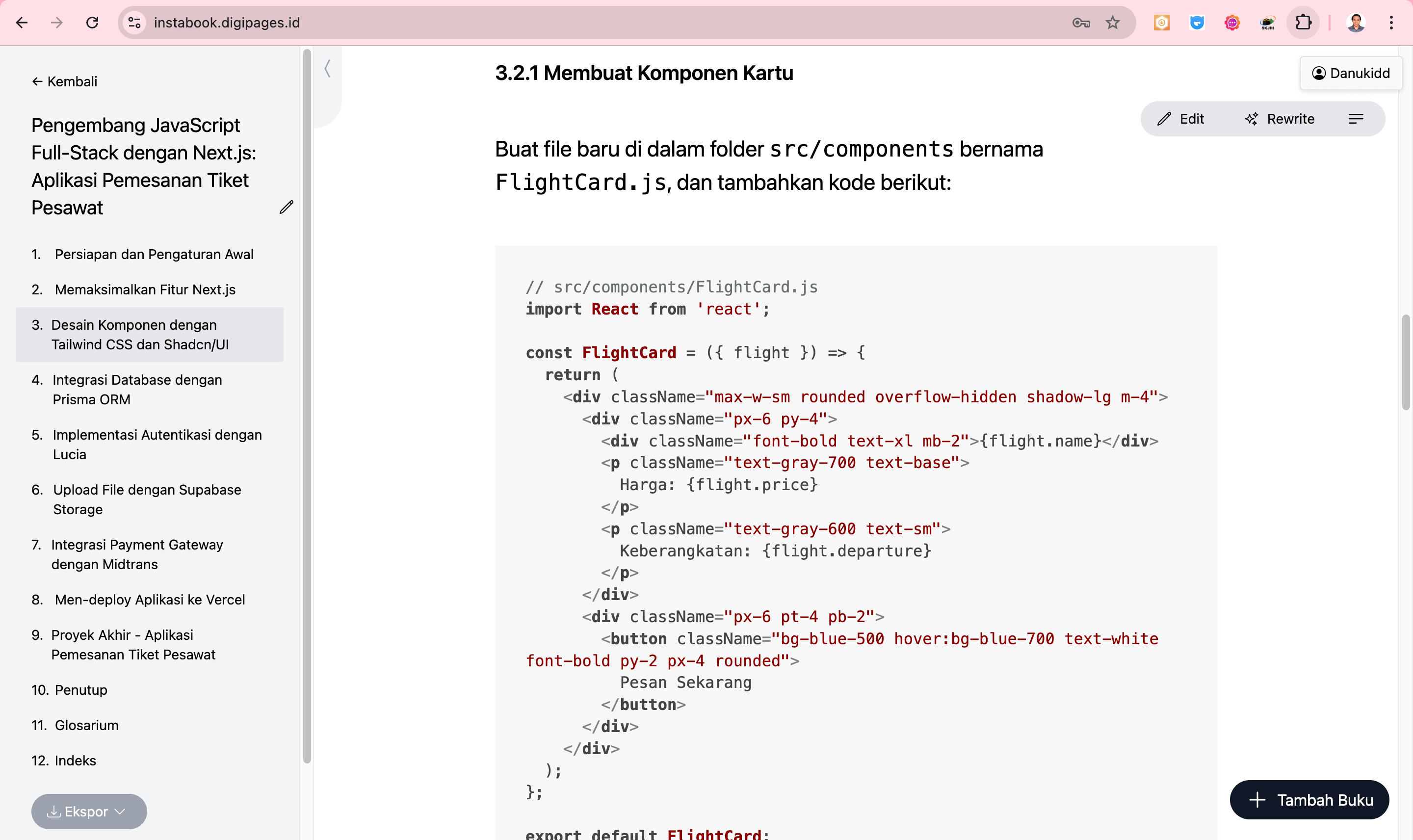The image size is (1413, 840).
Task: Open the Danukidd account button
Action: point(1350,73)
